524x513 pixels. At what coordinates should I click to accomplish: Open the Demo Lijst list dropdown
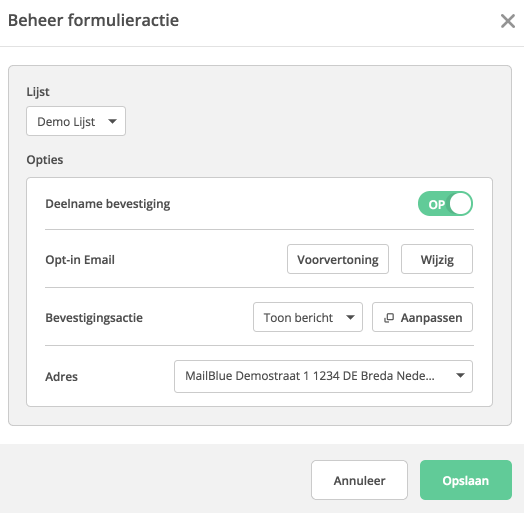click(x=76, y=121)
